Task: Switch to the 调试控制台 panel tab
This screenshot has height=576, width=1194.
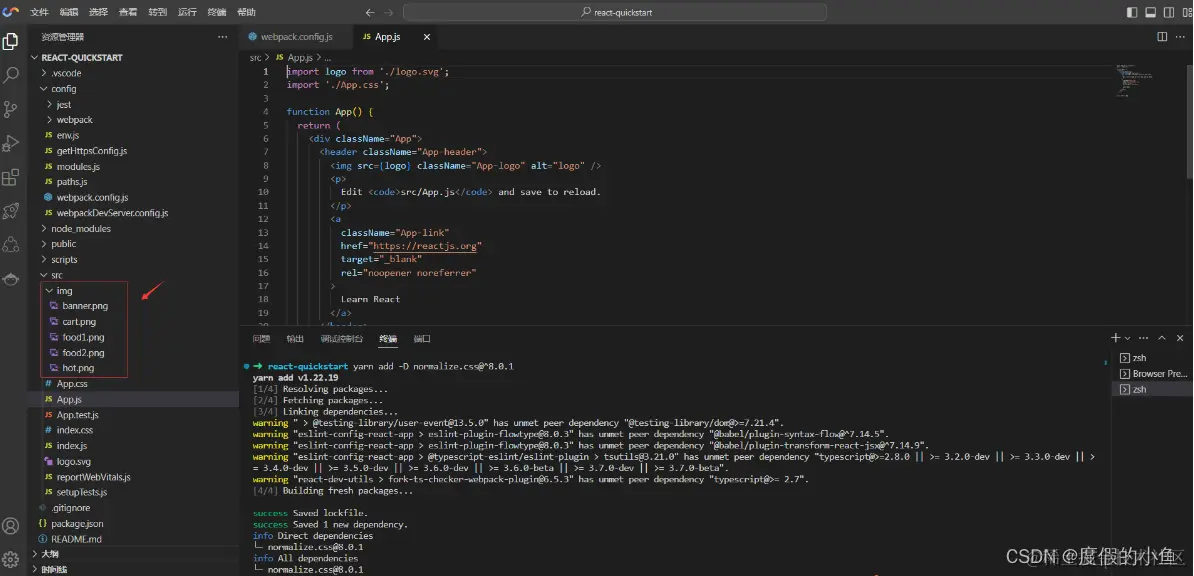Action: click(x=342, y=338)
